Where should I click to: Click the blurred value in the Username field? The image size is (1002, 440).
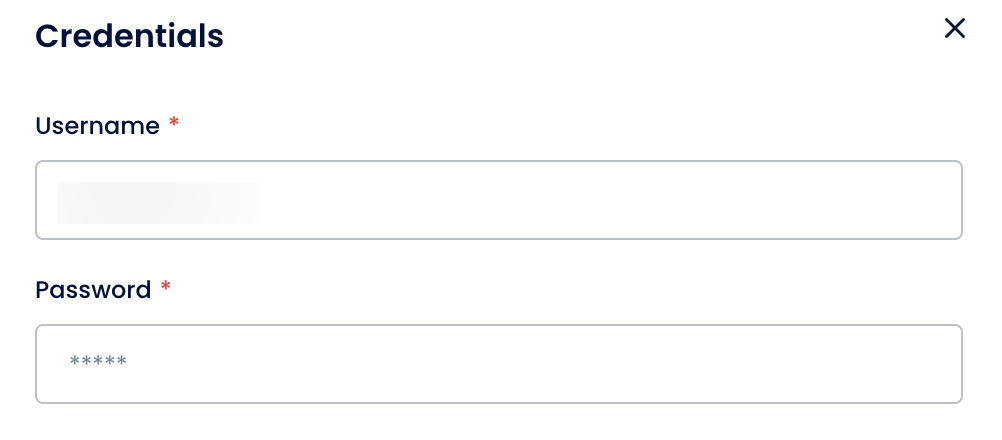pyautogui.click(x=158, y=201)
